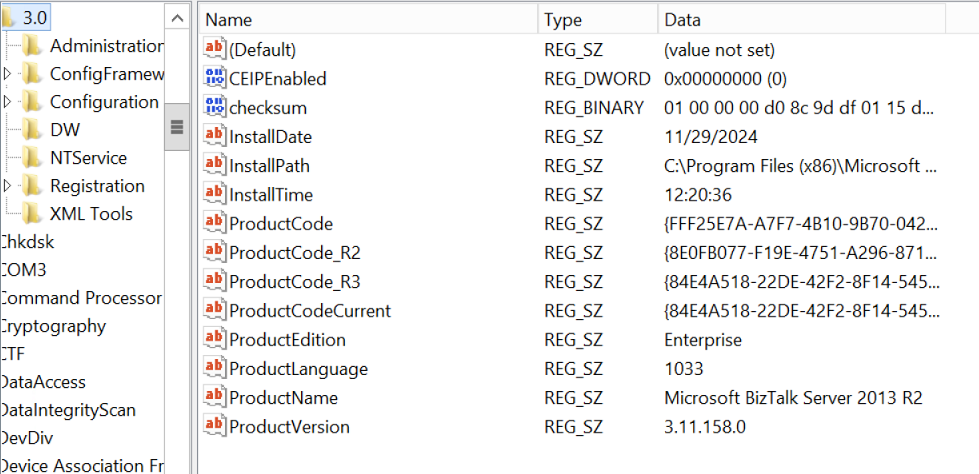This screenshot has width=979, height=474.
Task: Click the ConfigFramework folder icon
Action: point(31,74)
